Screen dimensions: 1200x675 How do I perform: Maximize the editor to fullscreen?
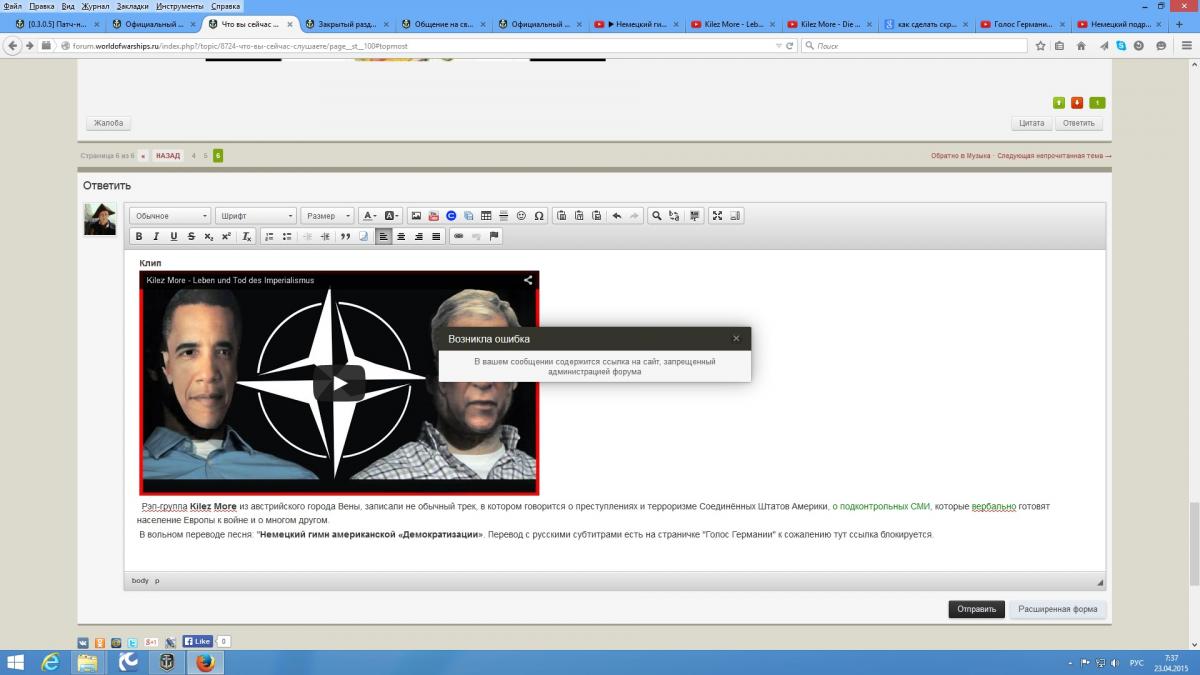(x=717, y=215)
